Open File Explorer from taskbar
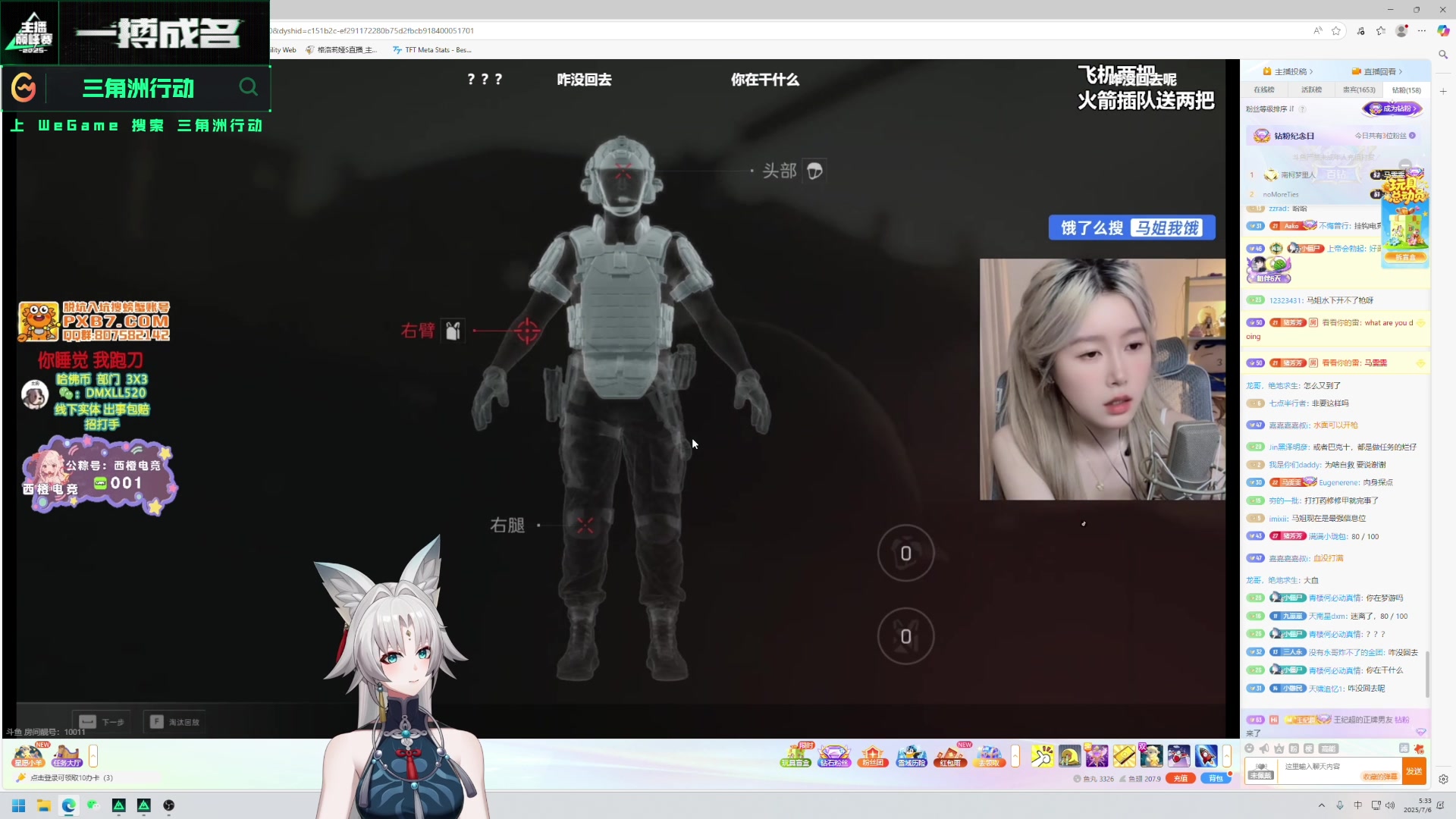 tap(44, 805)
